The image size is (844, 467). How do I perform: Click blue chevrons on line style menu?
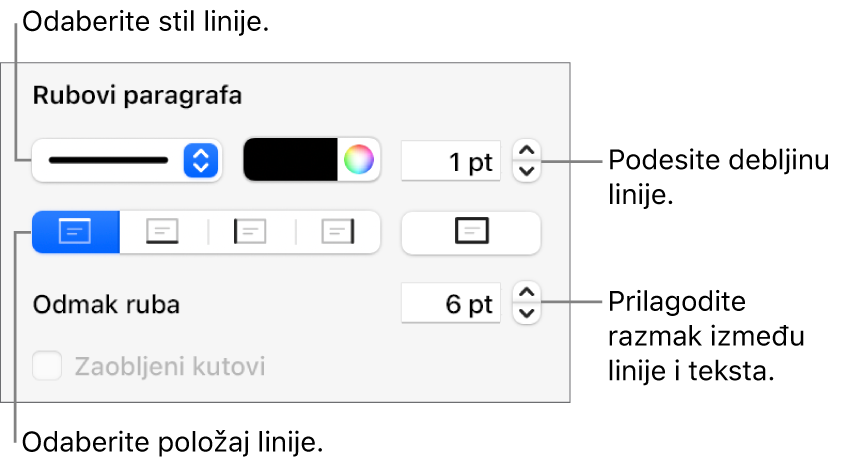200,160
